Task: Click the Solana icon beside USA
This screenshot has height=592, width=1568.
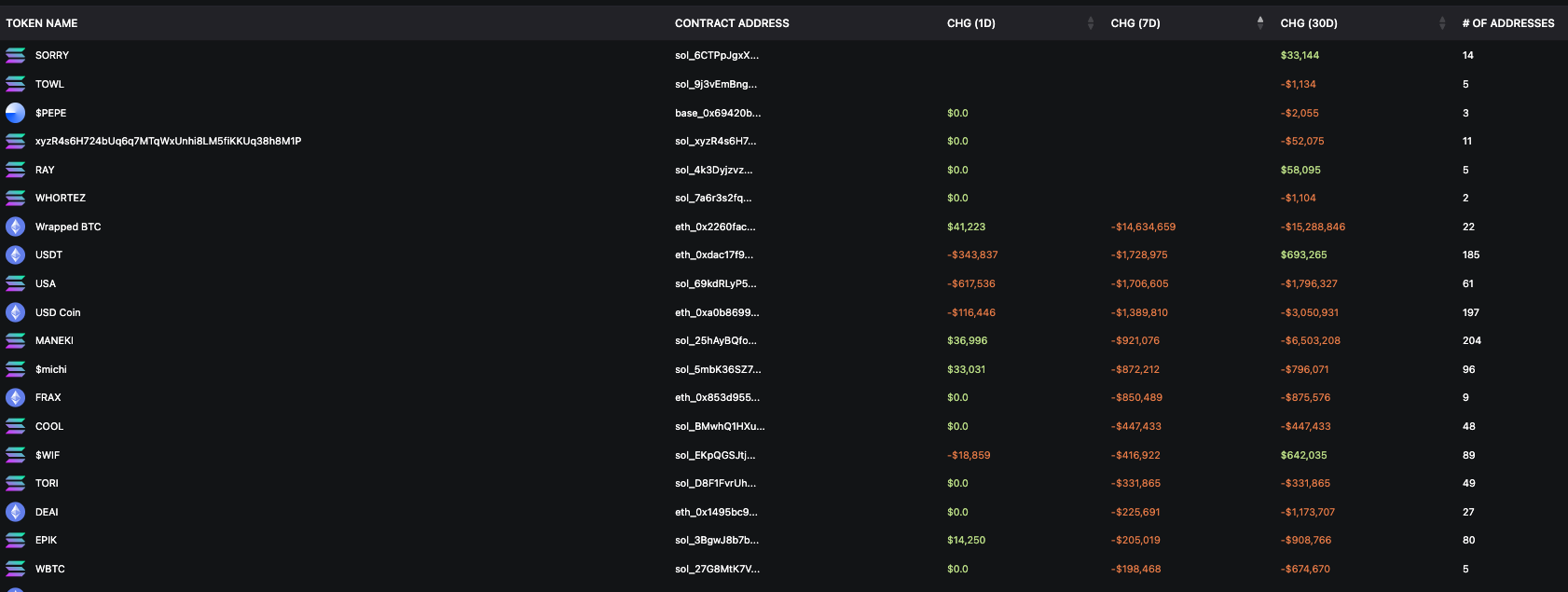Action: 16,283
